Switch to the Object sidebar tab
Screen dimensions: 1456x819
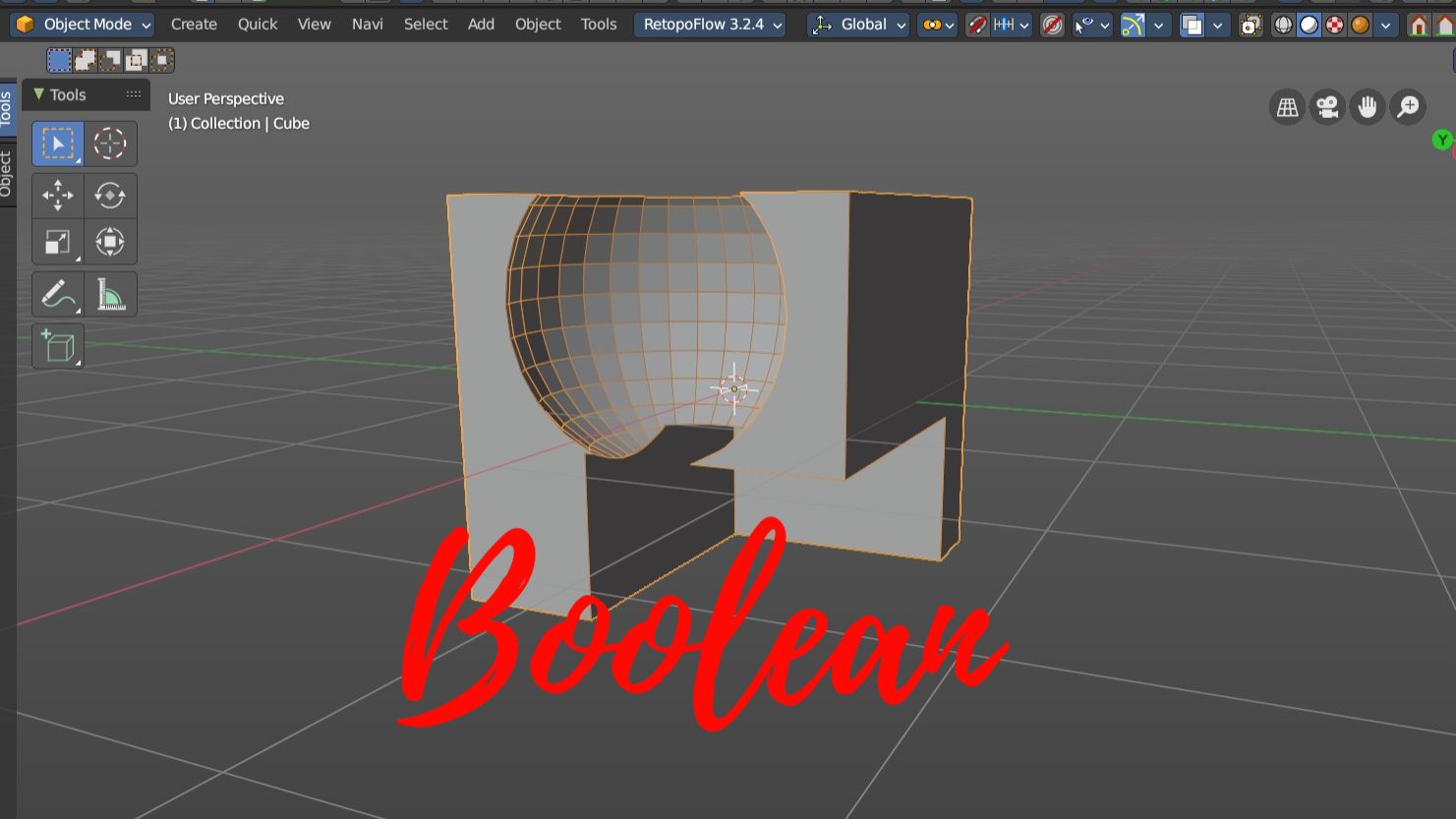point(7,174)
